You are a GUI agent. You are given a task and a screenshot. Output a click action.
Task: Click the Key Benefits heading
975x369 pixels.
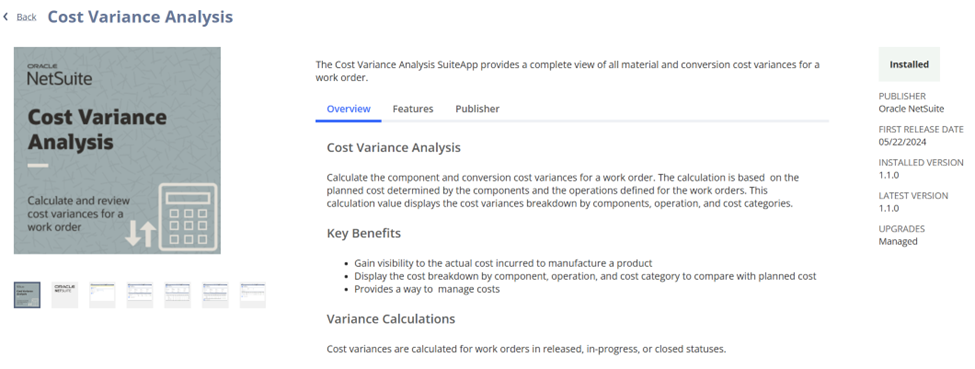[364, 233]
